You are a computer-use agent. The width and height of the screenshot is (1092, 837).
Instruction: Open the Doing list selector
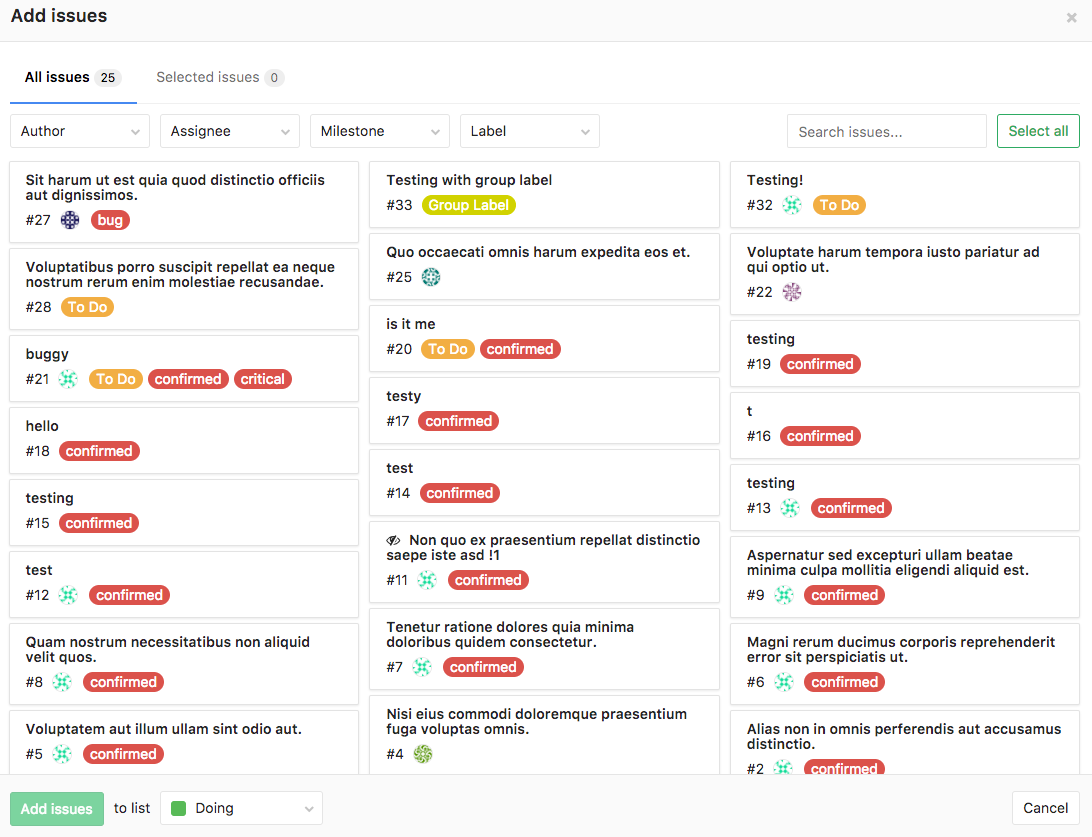point(241,808)
